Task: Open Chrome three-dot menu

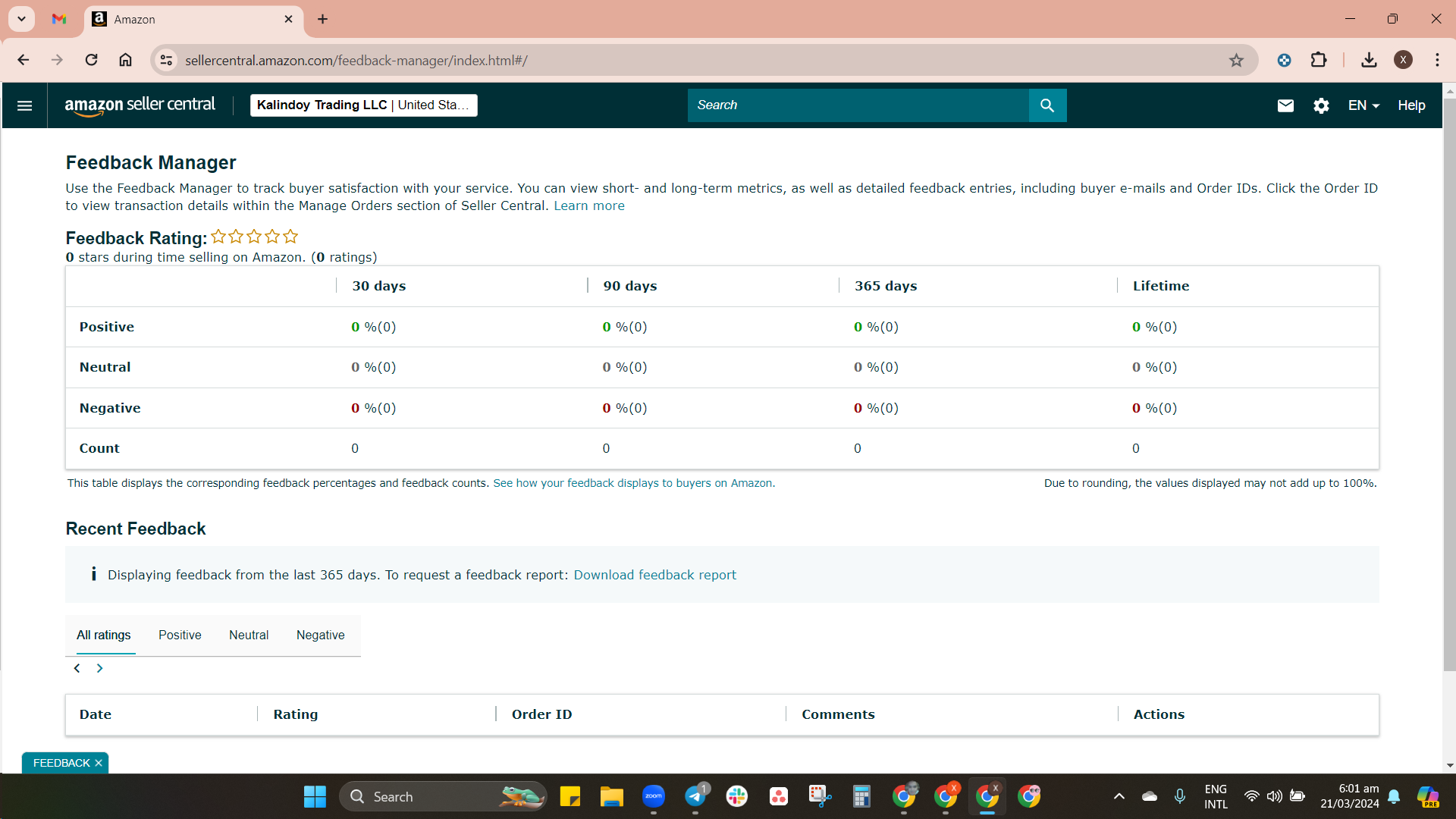Action: (1437, 60)
